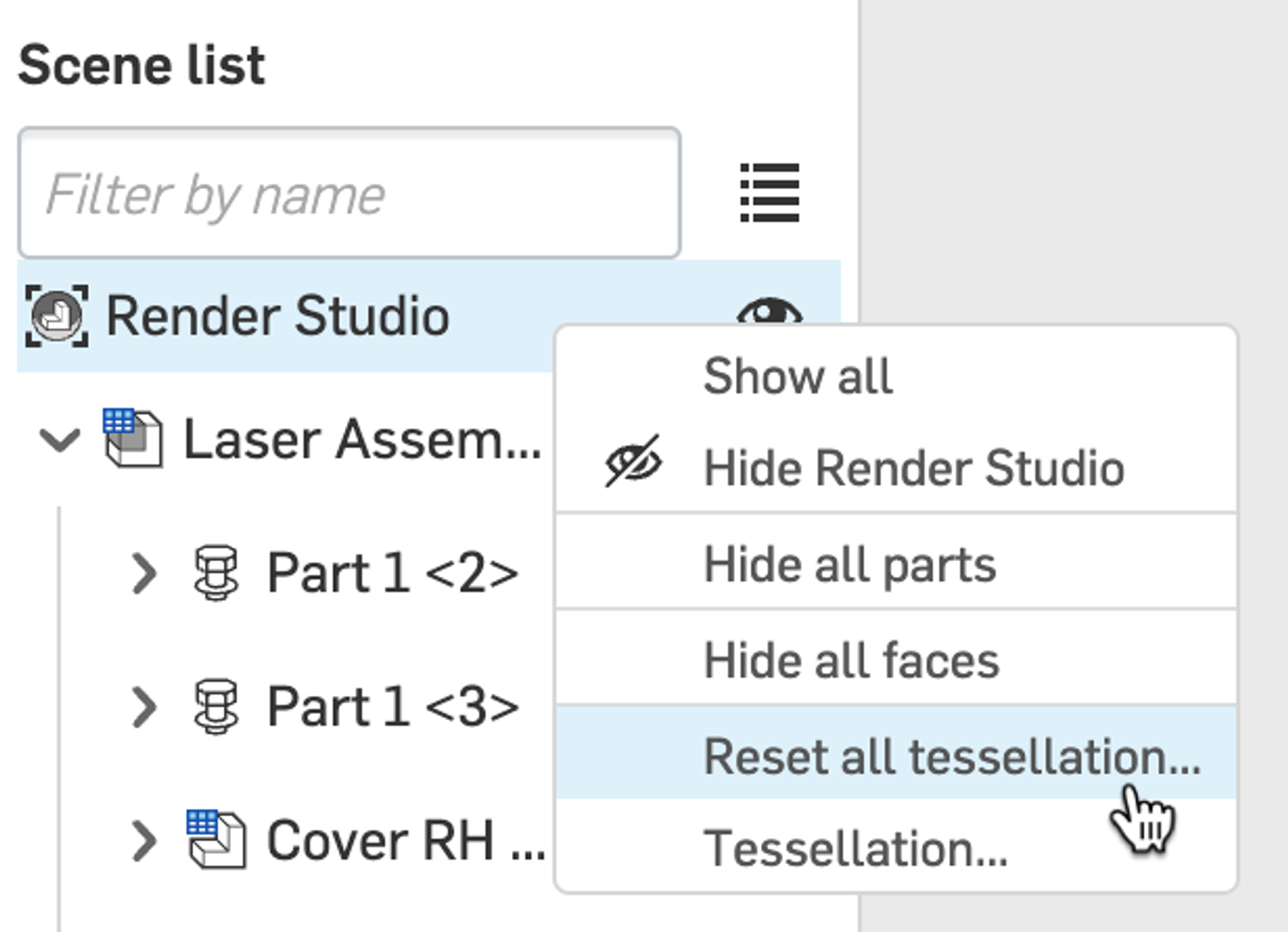Click the crossed-eye icon in context menu
The width and height of the screenshot is (1288, 932).
click(x=633, y=462)
